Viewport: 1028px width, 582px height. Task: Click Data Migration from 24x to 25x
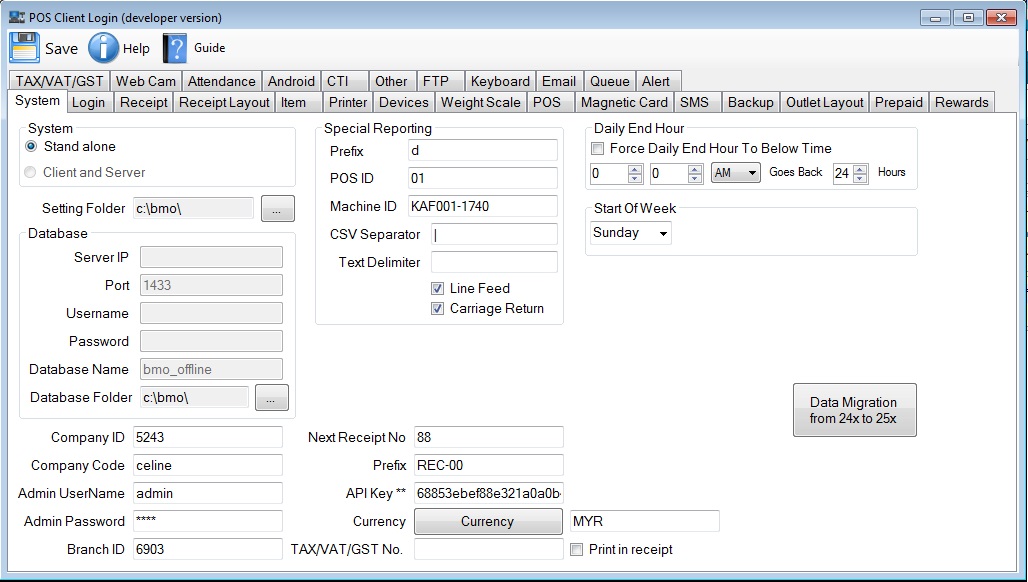(854, 410)
